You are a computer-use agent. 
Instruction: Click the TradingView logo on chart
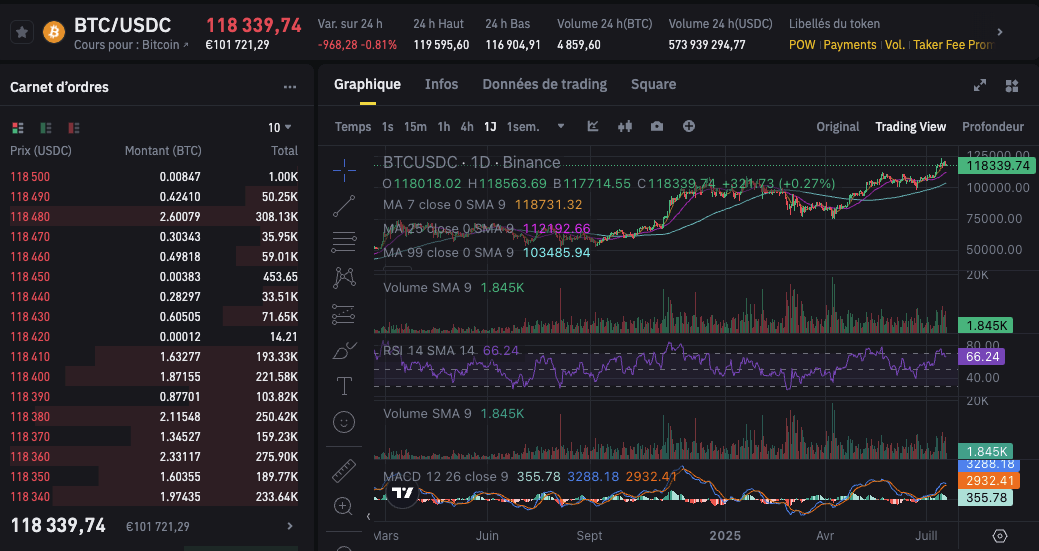coord(402,493)
